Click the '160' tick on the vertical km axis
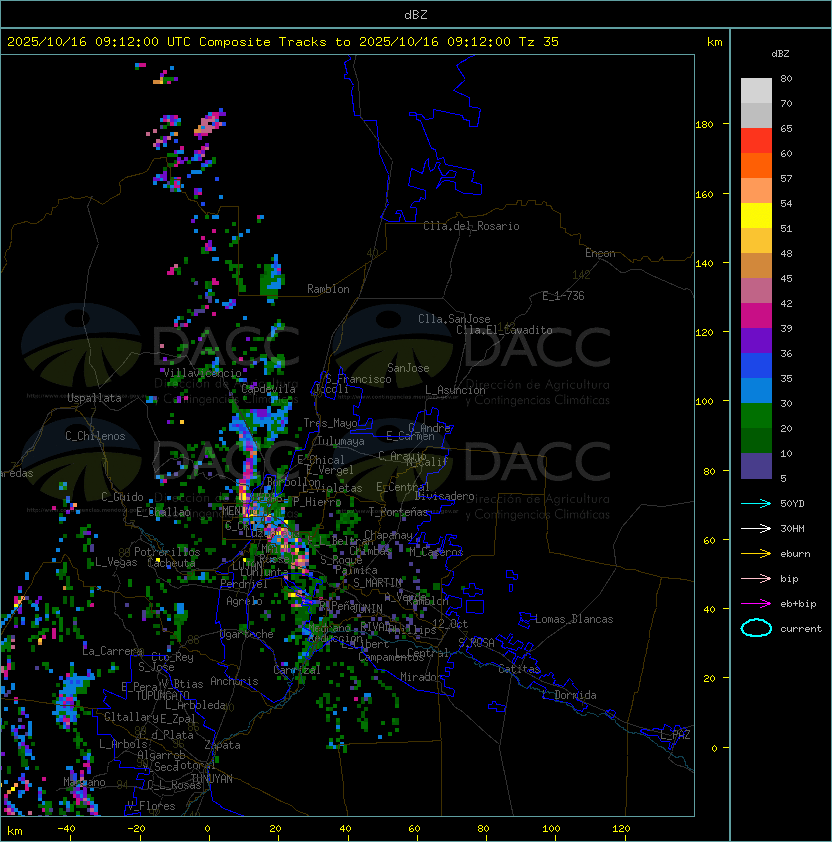The height and width of the screenshot is (842, 832). (x=704, y=194)
